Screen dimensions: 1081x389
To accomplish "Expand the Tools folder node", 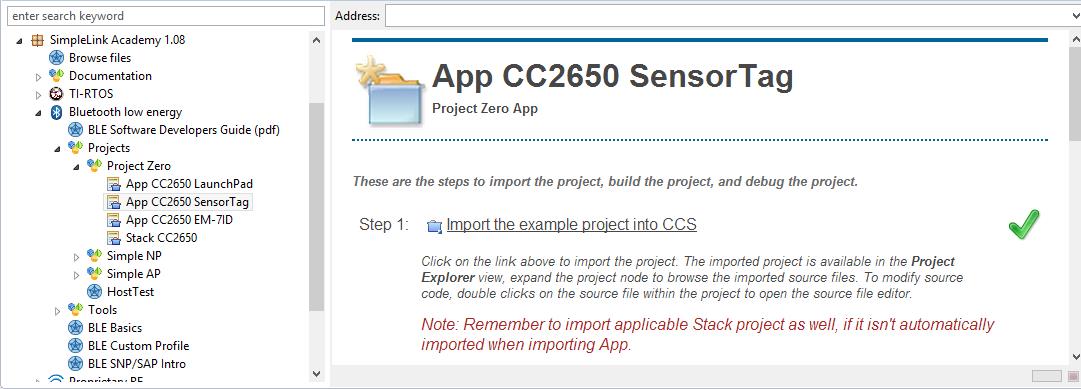I will click(x=58, y=310).
